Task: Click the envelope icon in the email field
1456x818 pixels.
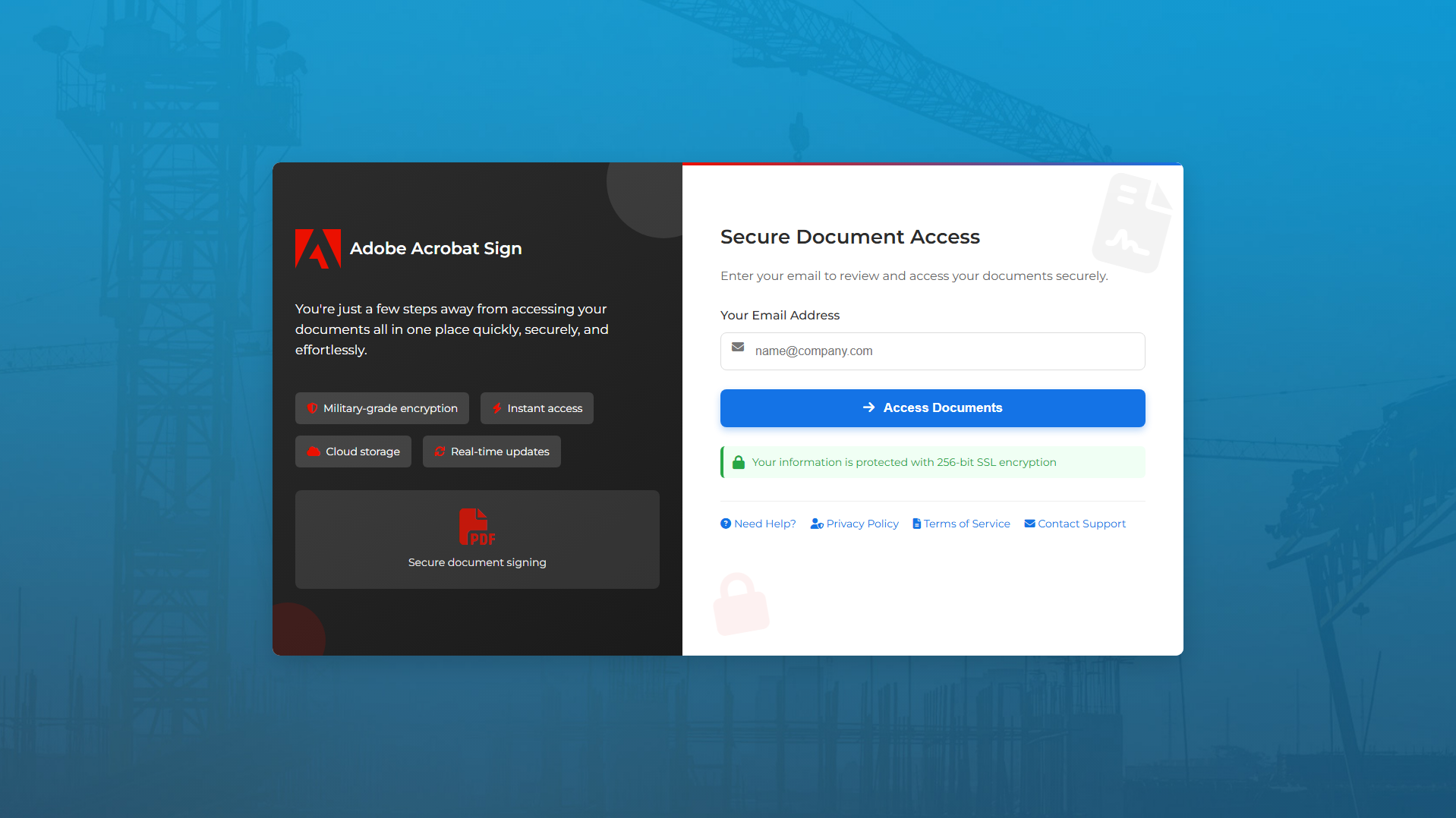Action: (x=738, y=347)
